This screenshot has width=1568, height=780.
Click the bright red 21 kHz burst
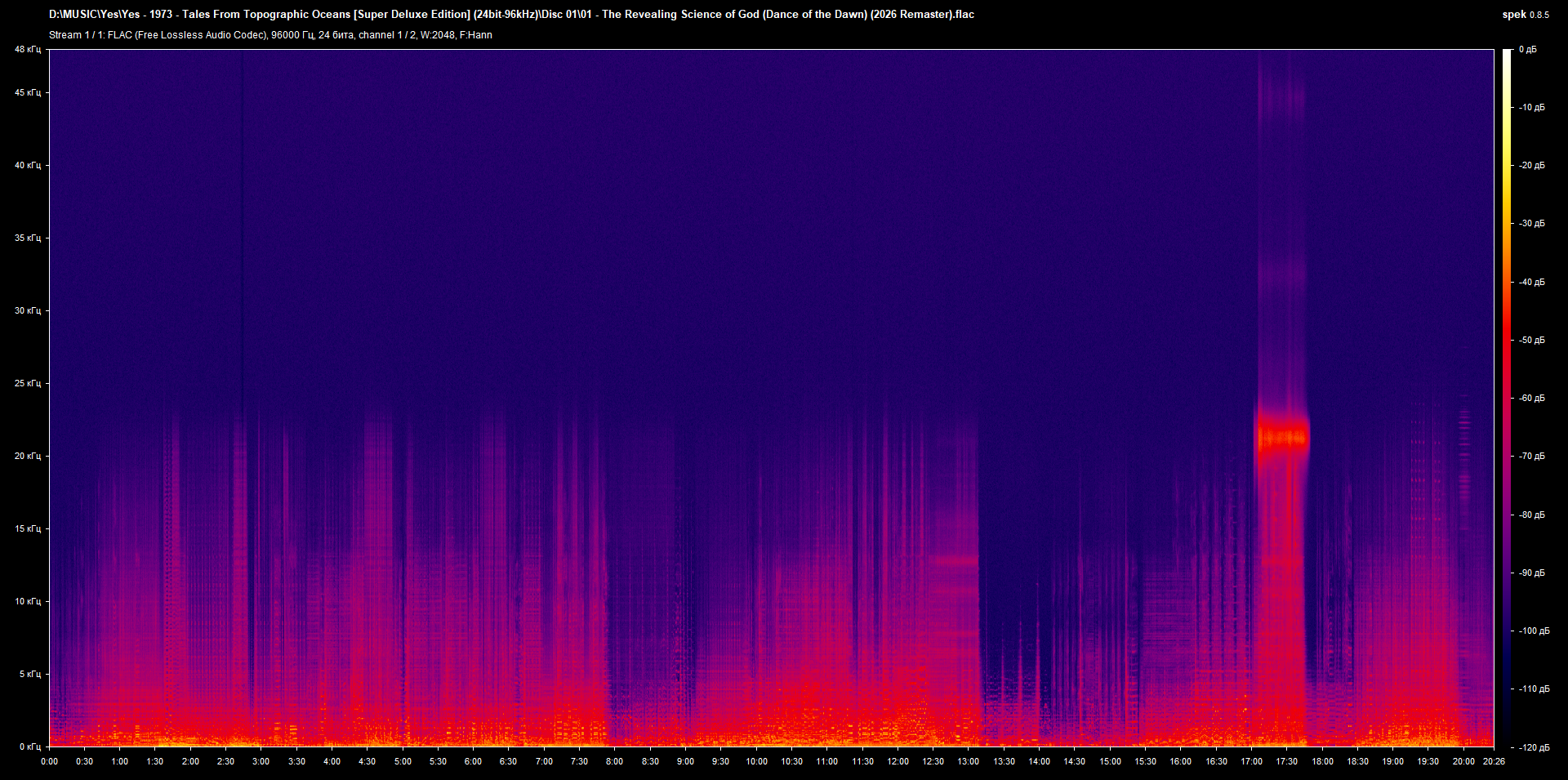1283,438
